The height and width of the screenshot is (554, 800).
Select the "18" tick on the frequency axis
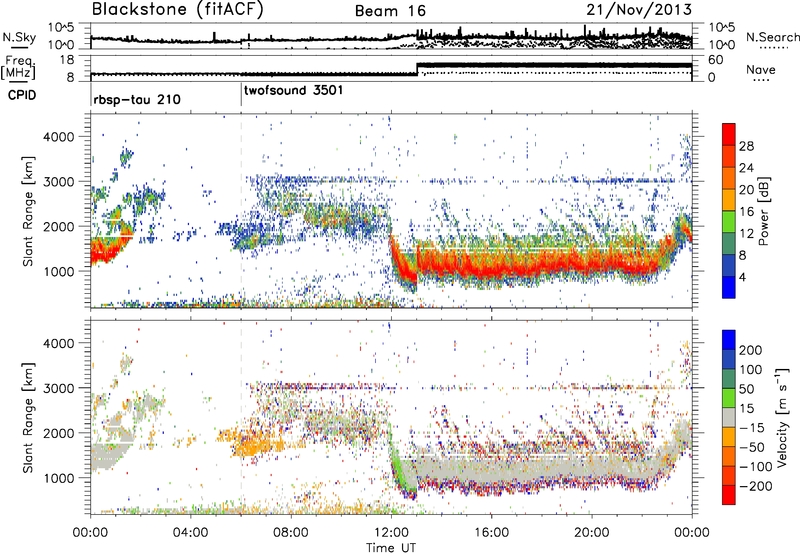click(x=66, y=60)
